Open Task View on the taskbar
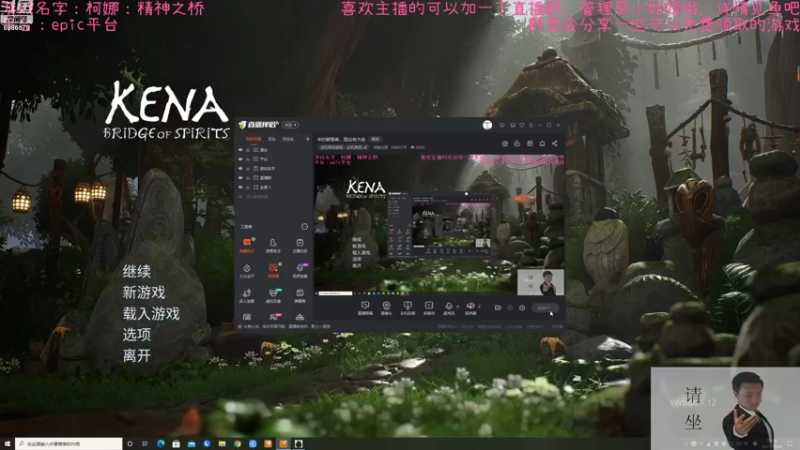 point(144,444)
